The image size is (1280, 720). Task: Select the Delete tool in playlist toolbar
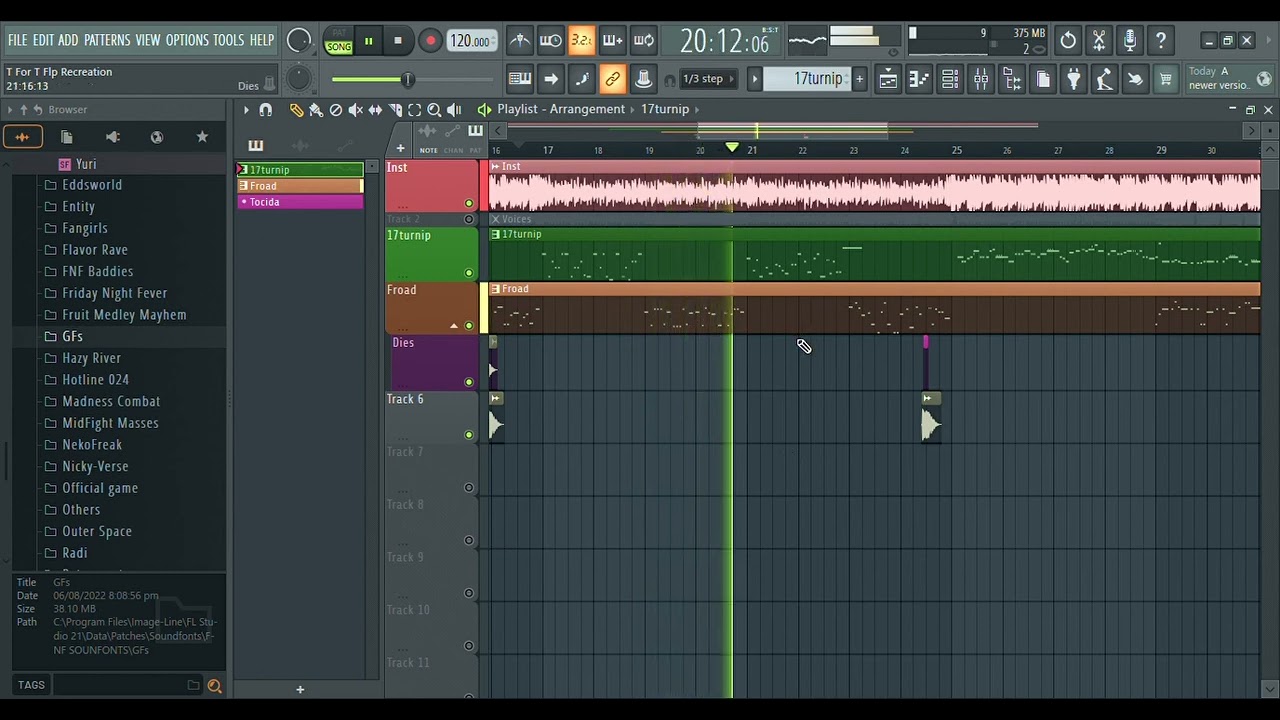[336, 110]
